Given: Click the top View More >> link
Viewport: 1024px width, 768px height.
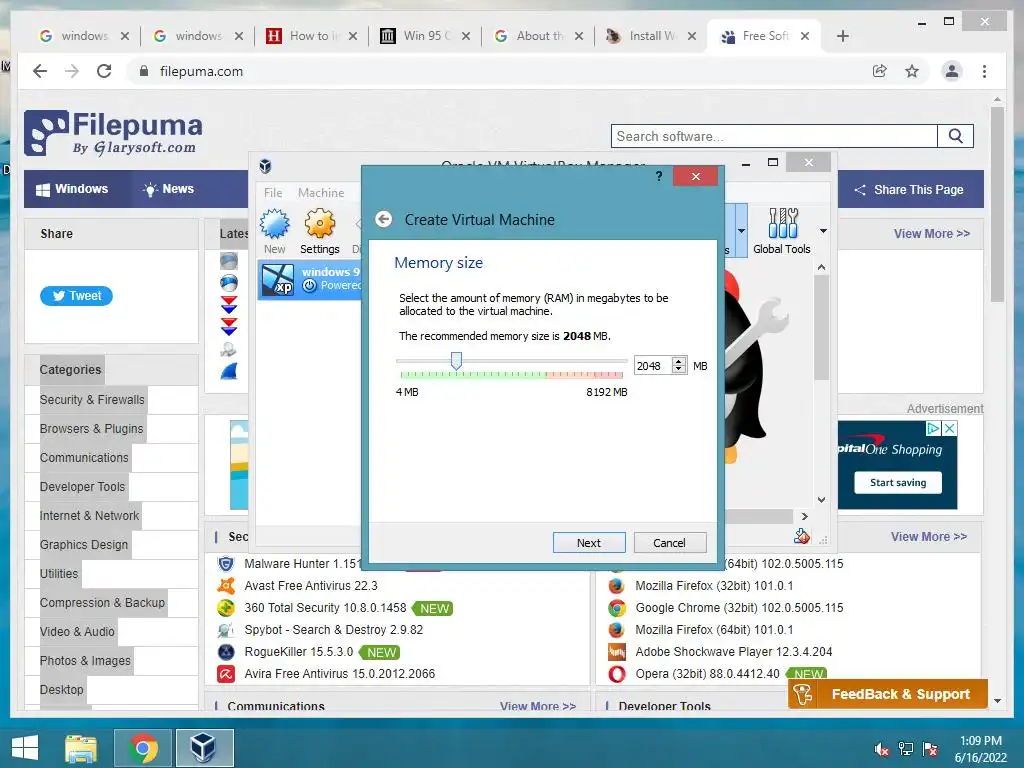Looking at the screenshot, I should [x=932, y=234].
